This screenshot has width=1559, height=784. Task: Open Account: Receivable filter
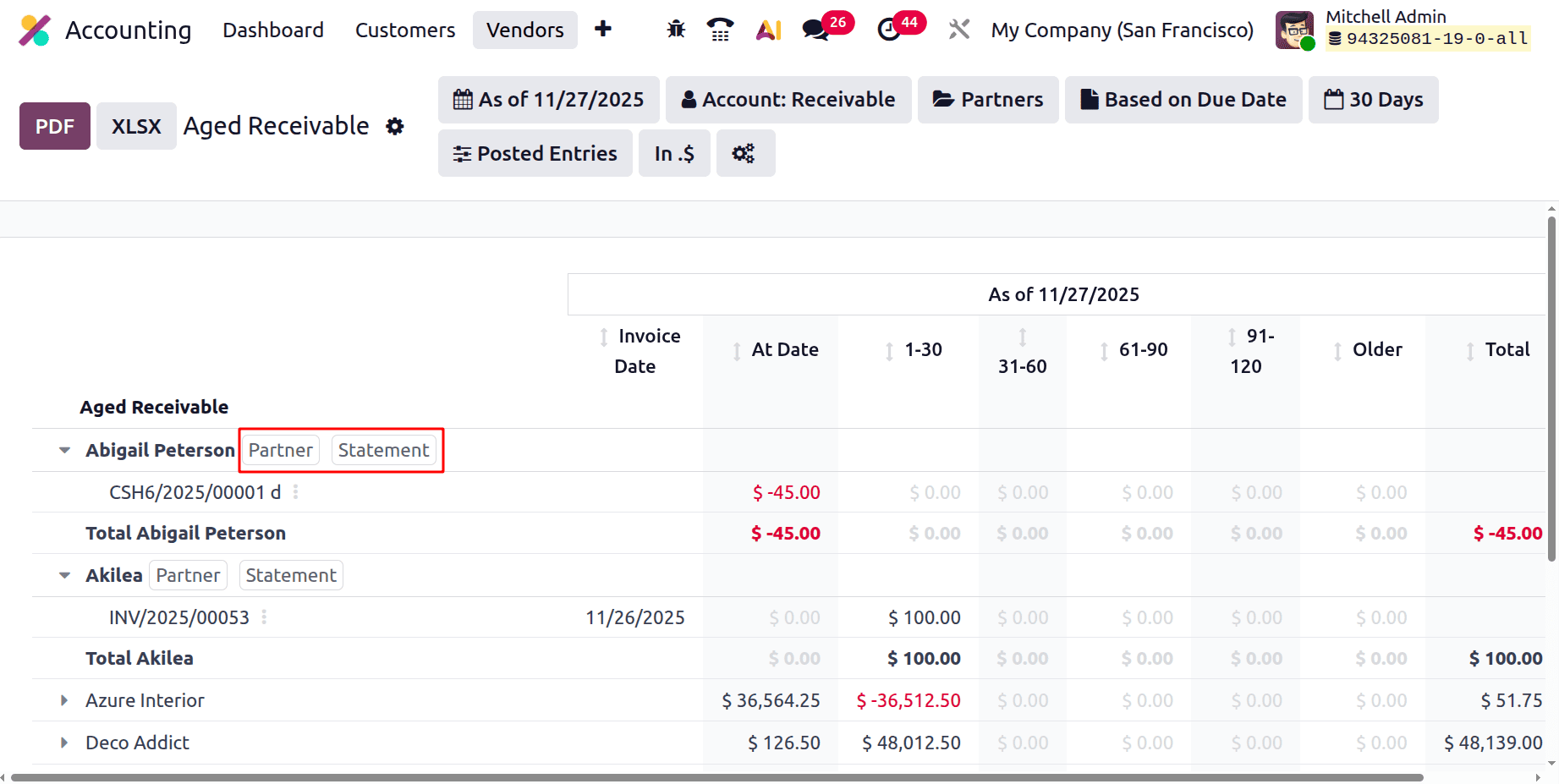tap(788, 100)
